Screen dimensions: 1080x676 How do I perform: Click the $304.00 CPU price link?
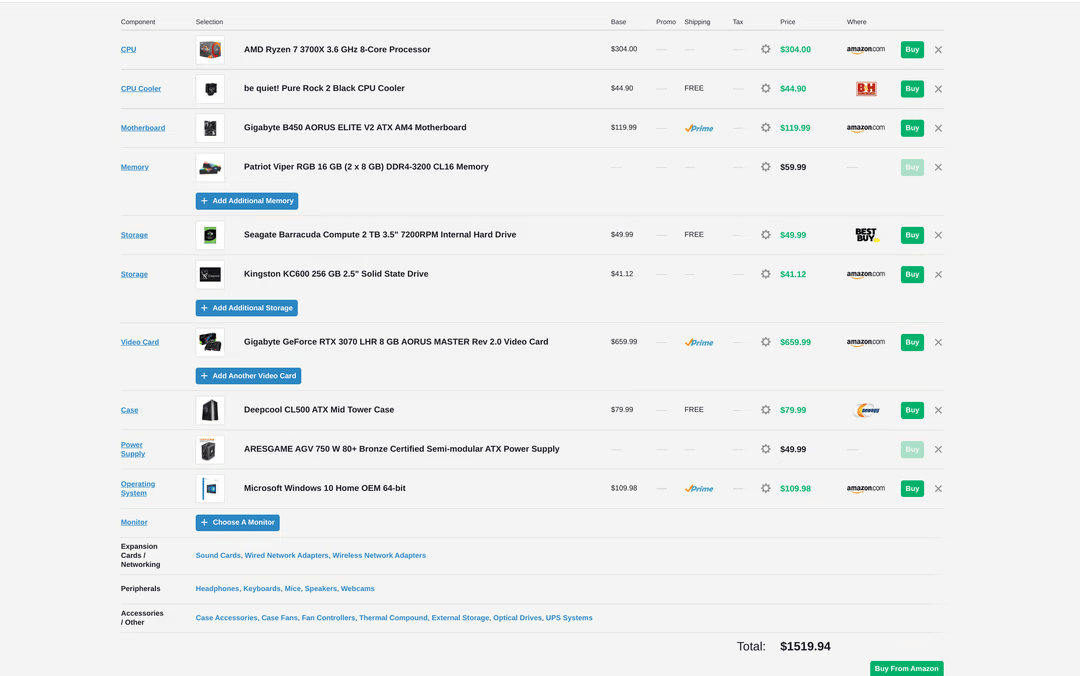(x=795, y=50)
